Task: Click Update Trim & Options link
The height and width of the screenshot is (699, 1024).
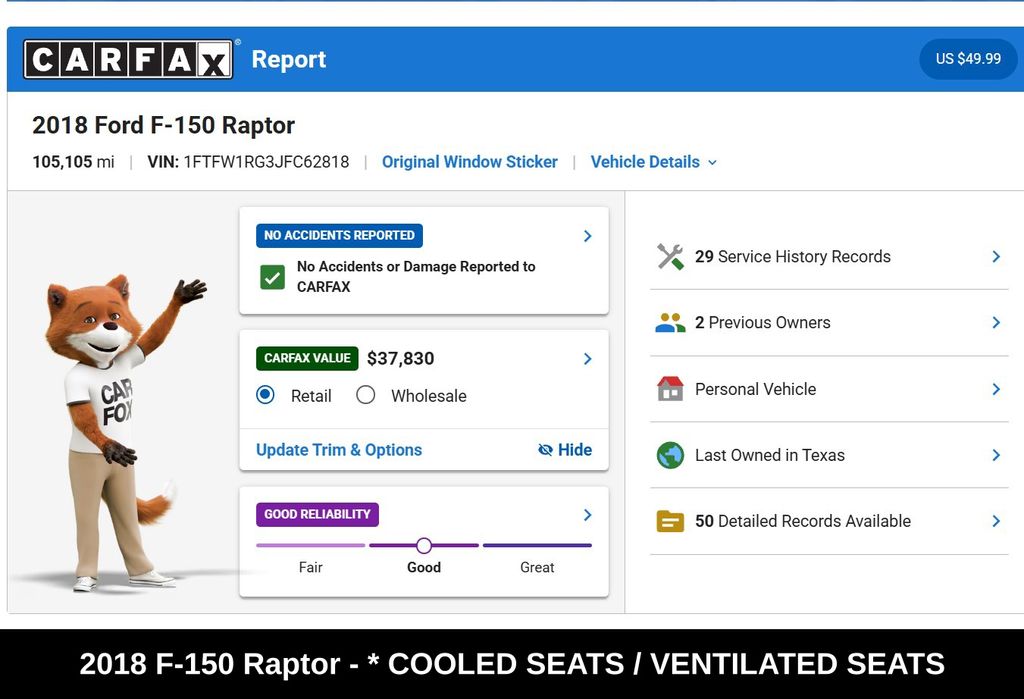Action: [339, 450]
